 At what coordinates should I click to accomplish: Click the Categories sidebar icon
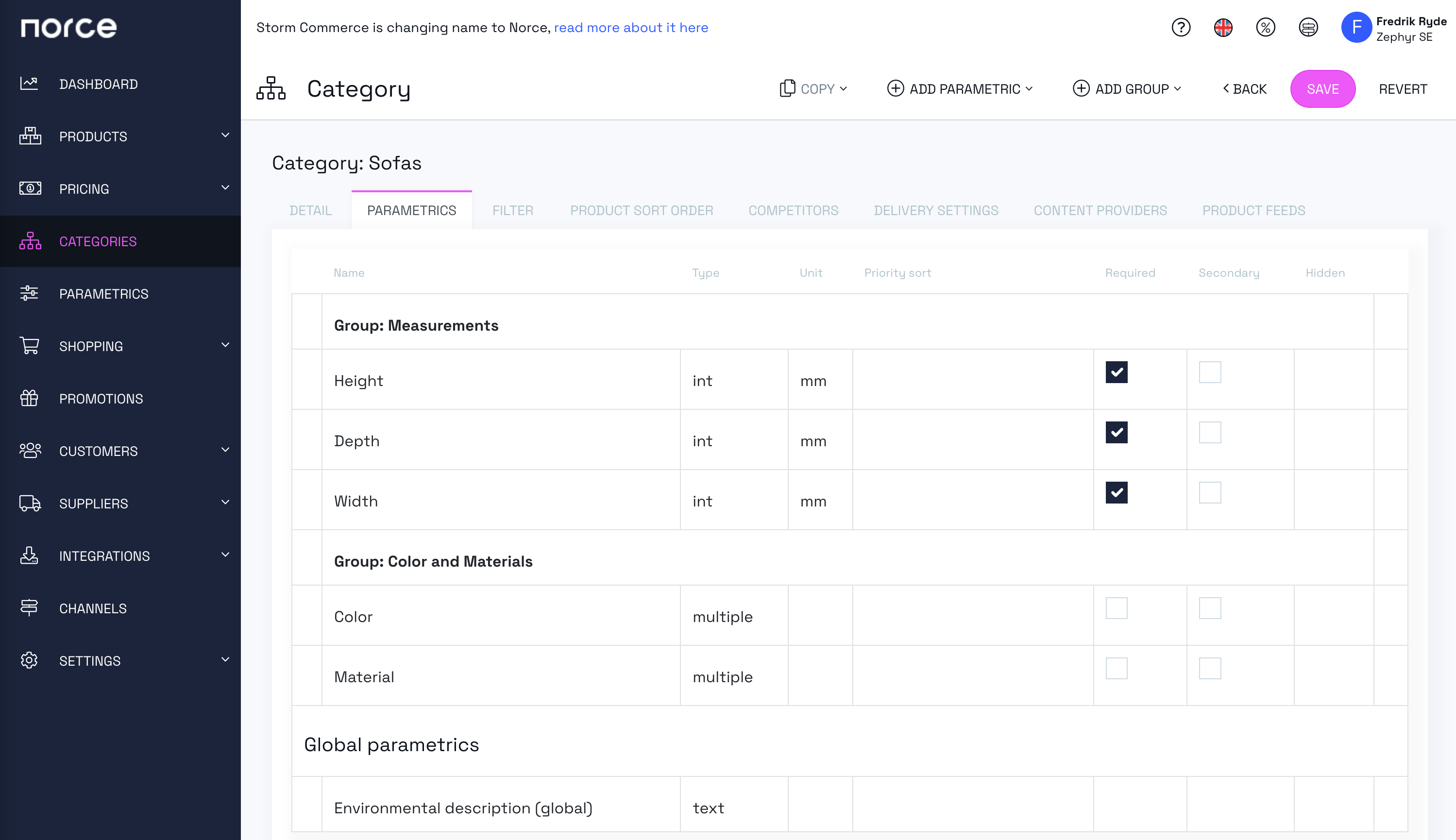click(29, 241)
